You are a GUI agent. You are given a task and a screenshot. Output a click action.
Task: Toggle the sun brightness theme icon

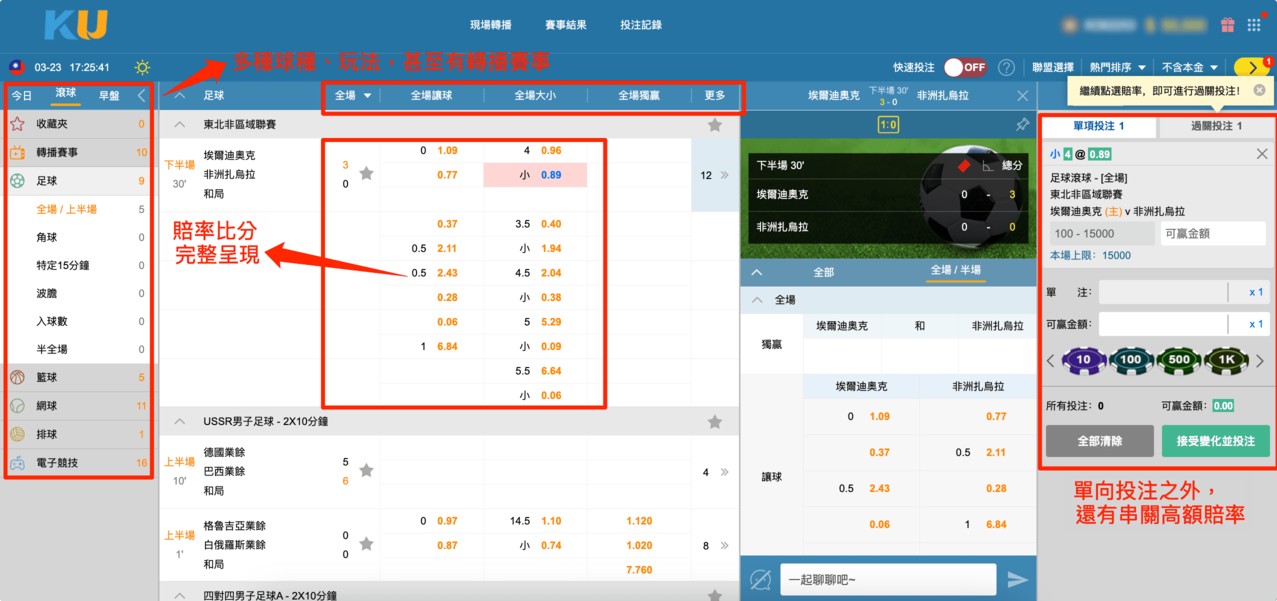click(x=142, y=68)
